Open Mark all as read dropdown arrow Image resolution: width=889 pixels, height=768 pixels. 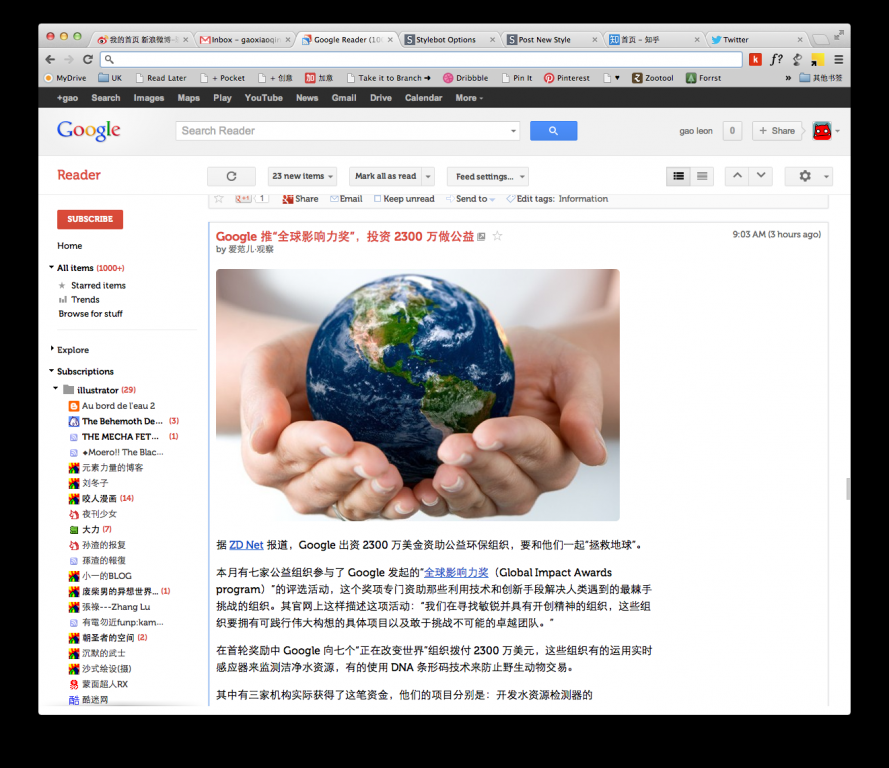click(428, 176)
